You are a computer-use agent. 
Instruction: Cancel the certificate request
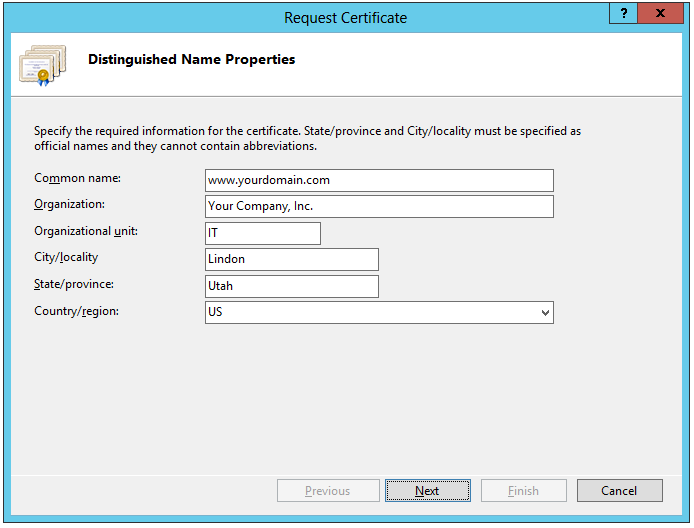(619, 491)
